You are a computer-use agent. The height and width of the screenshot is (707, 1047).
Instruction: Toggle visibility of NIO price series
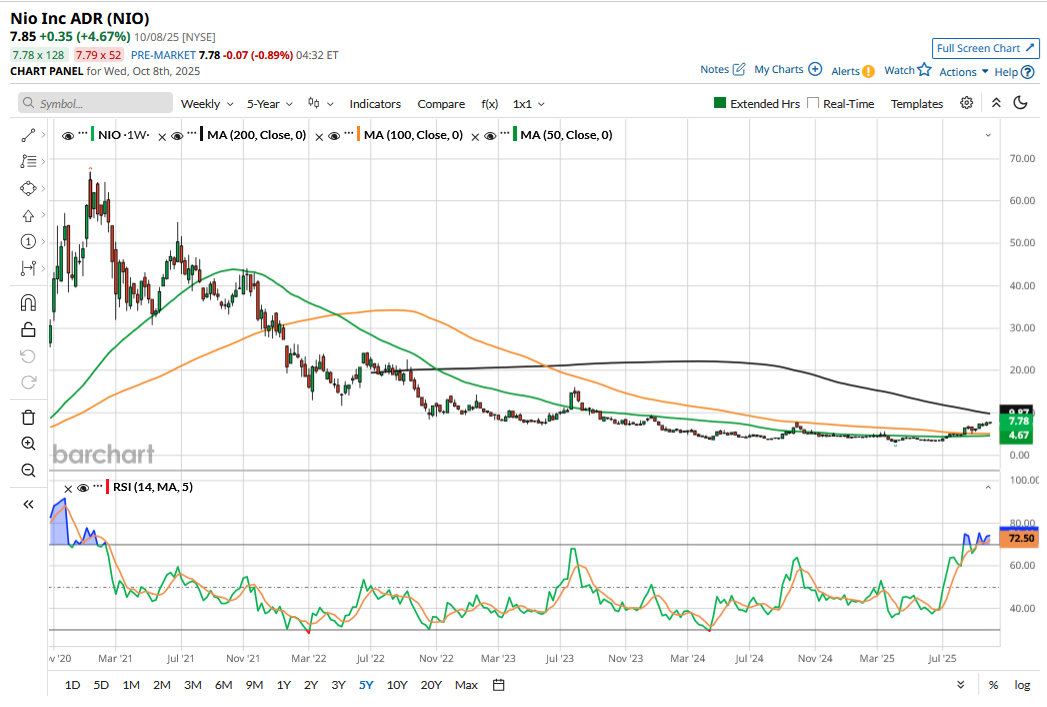click(67, 136)
